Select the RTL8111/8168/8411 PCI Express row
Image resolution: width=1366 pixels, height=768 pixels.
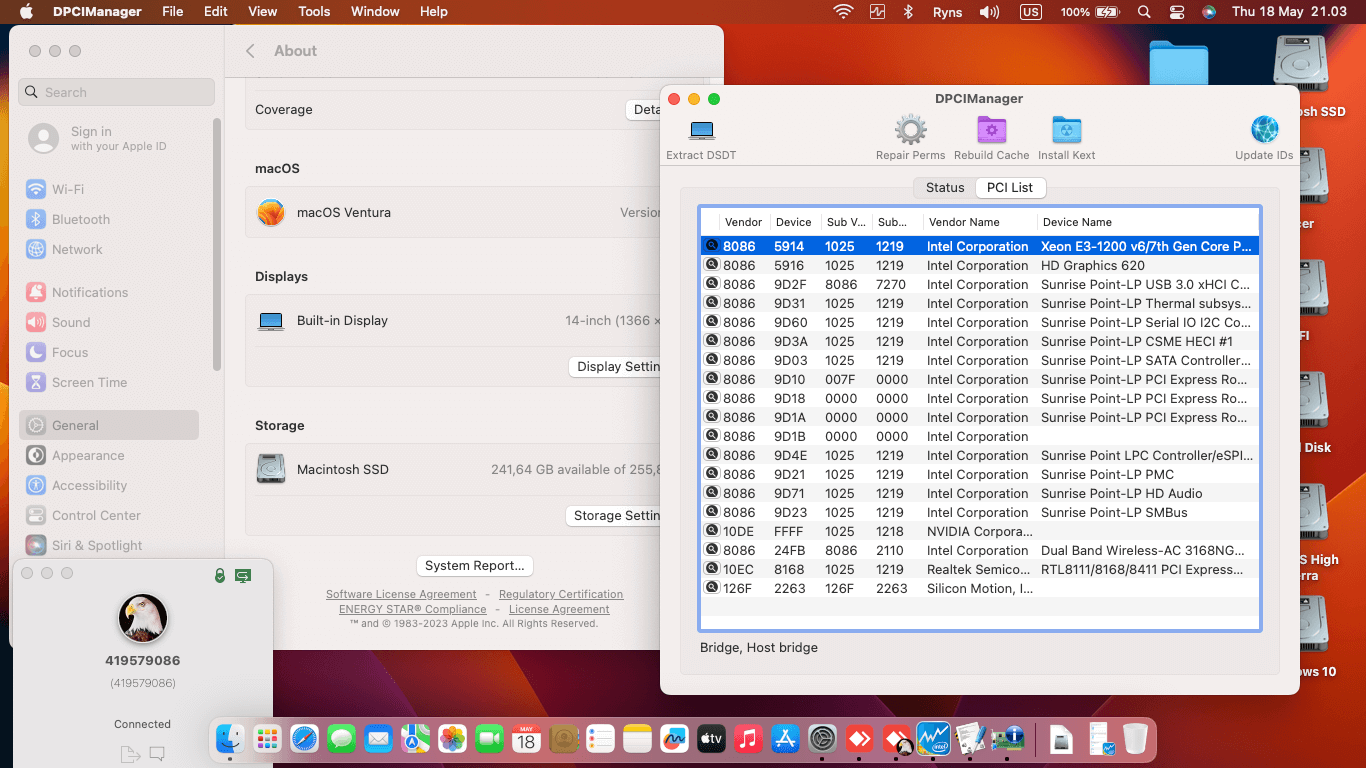980,569
